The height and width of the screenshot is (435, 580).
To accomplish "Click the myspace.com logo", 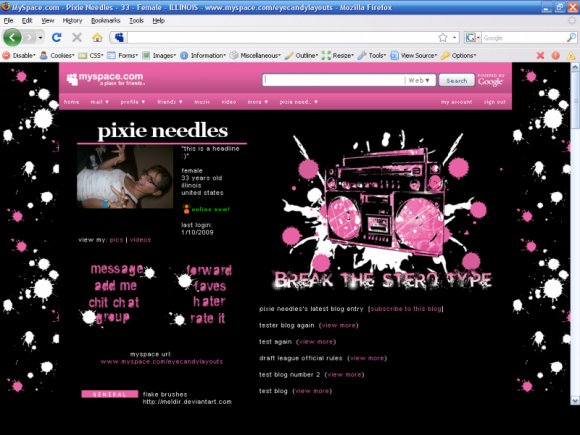I will pos(105,79).
